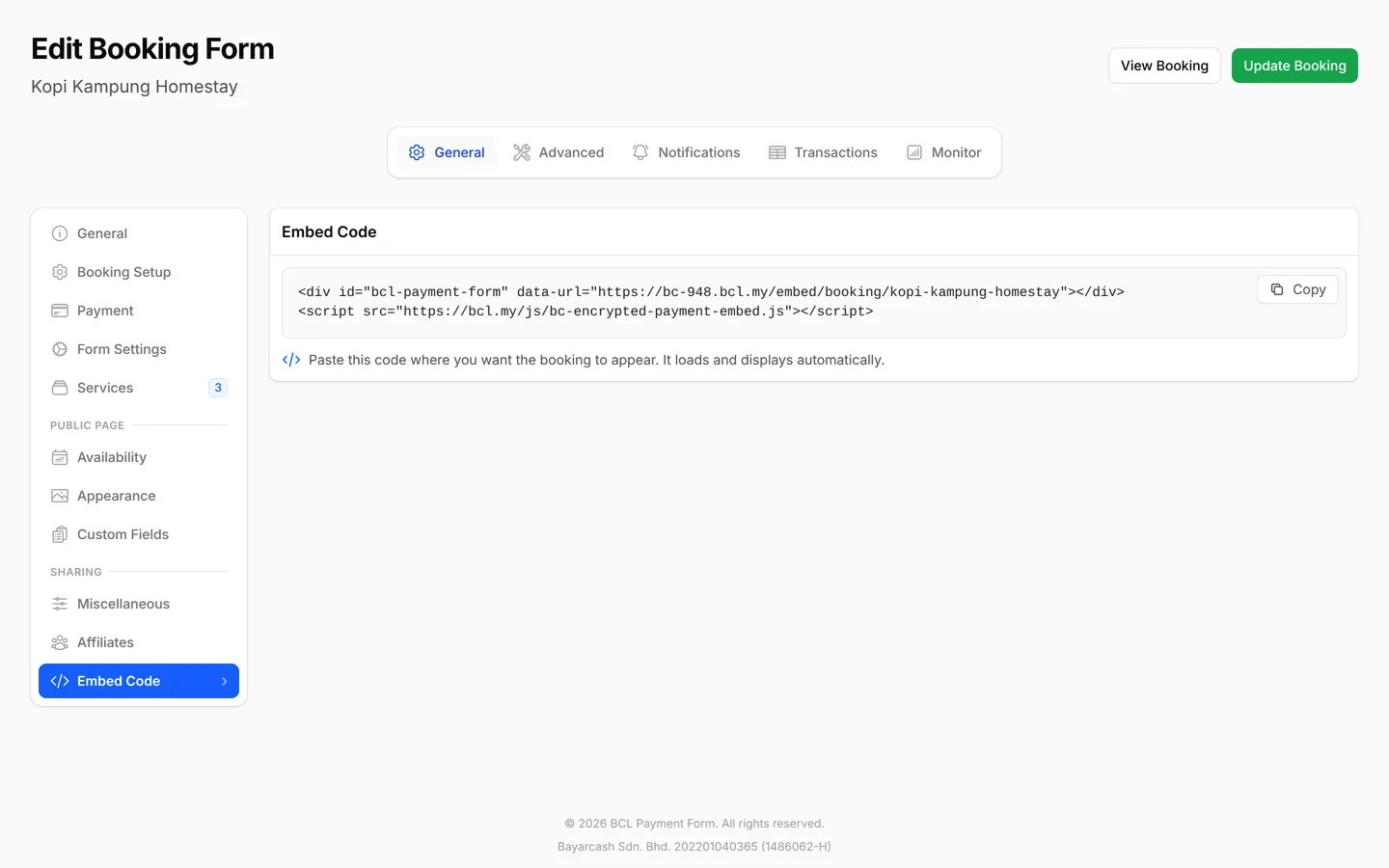Open the Miscellaneous section
The height and width of the screenshot is (868, 1389).
click(x=139, y=604)
